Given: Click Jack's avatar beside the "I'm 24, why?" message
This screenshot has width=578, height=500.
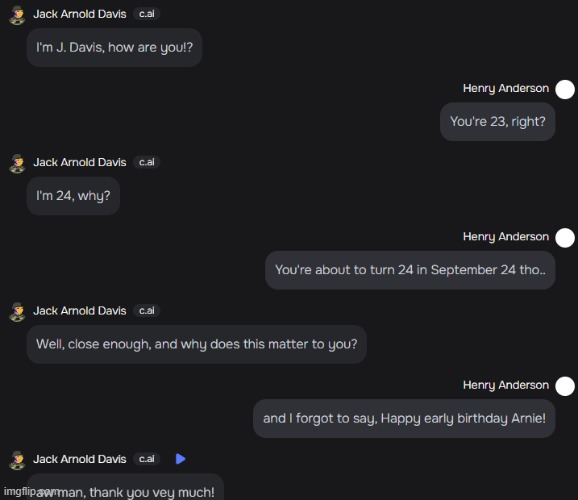Looking at the screenshot, I should click(17, 164).
